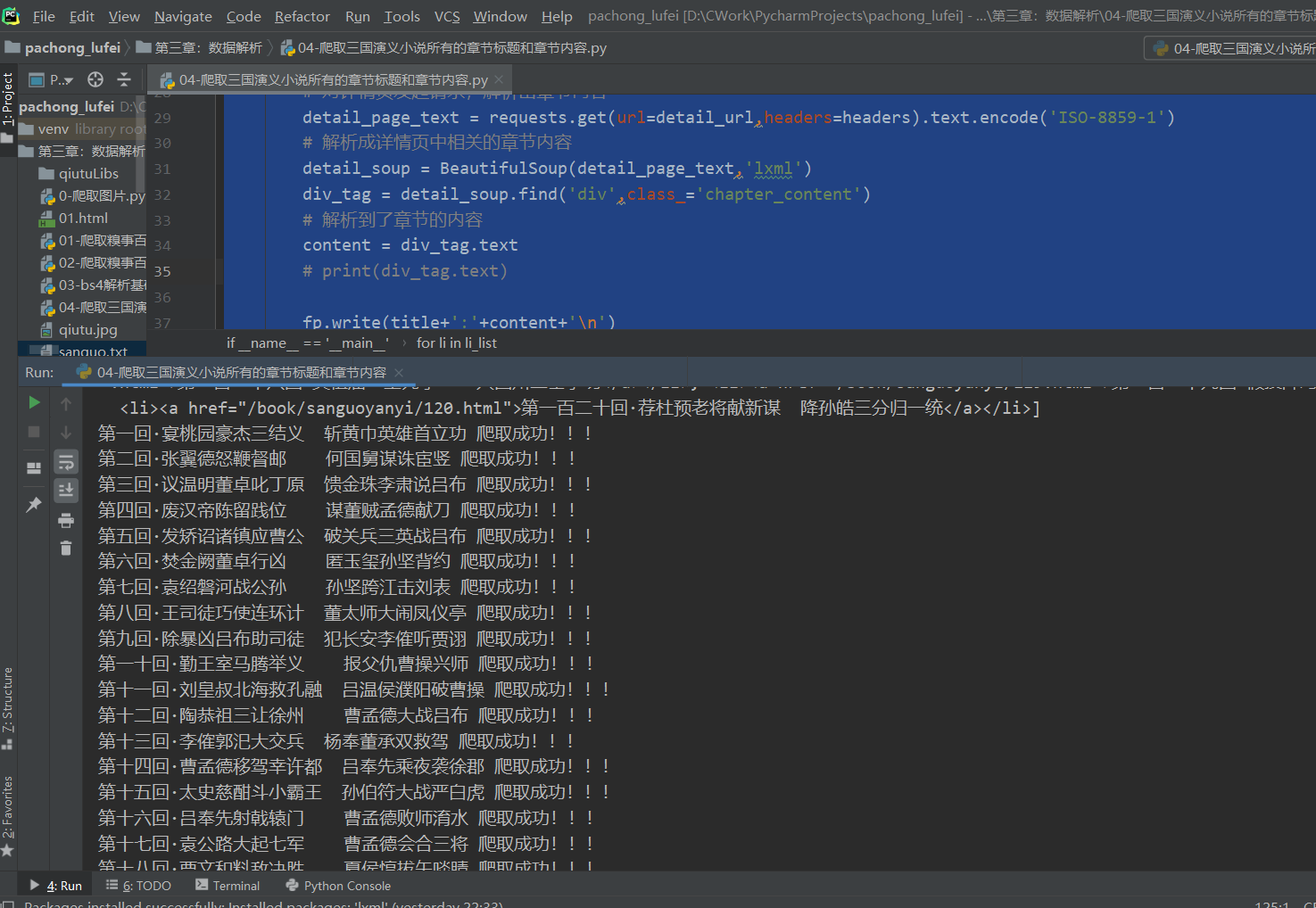1316x908 pixels.
Task: Click 'for li in li_list' breadcrumb
Action: pyautogui.click(x=457, y=343)
